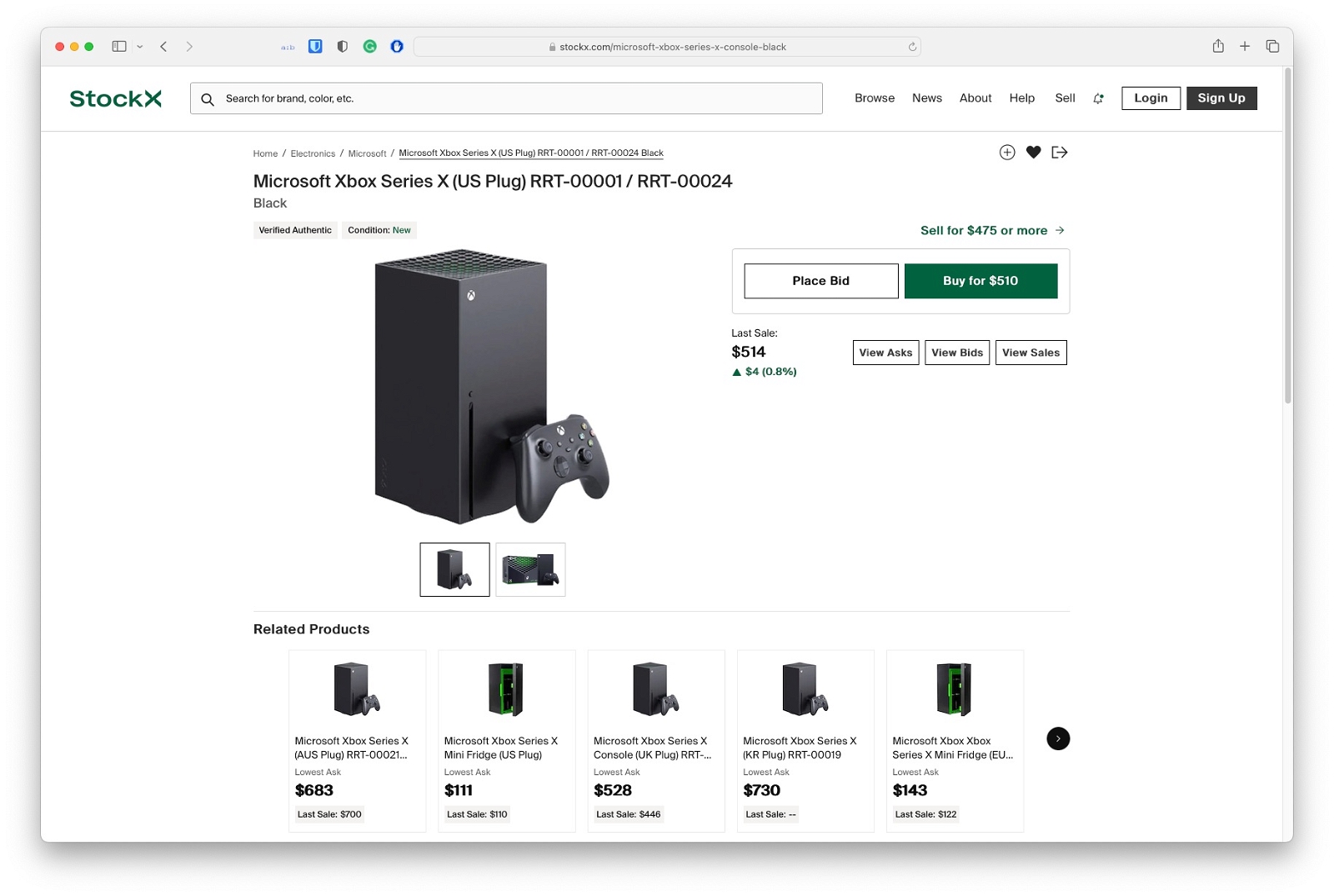Go back with Safari back arrow
Image resolution: width=1334 pixels, height=896 pixels.
tap(163, 47)
